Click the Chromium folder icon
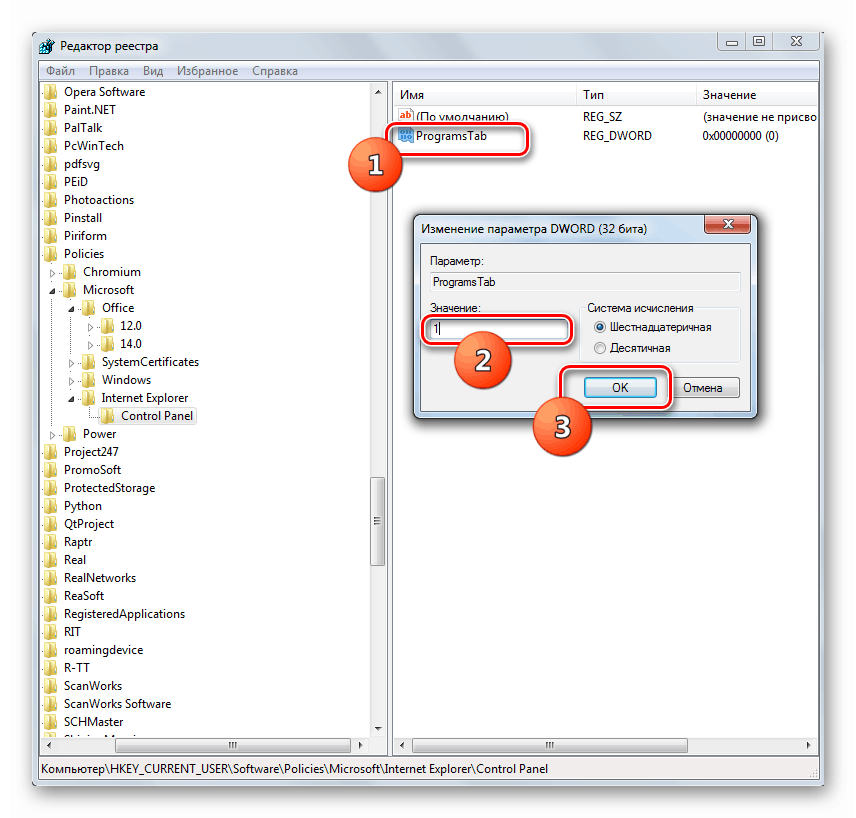The image size is (856, 818). (69, 272)
